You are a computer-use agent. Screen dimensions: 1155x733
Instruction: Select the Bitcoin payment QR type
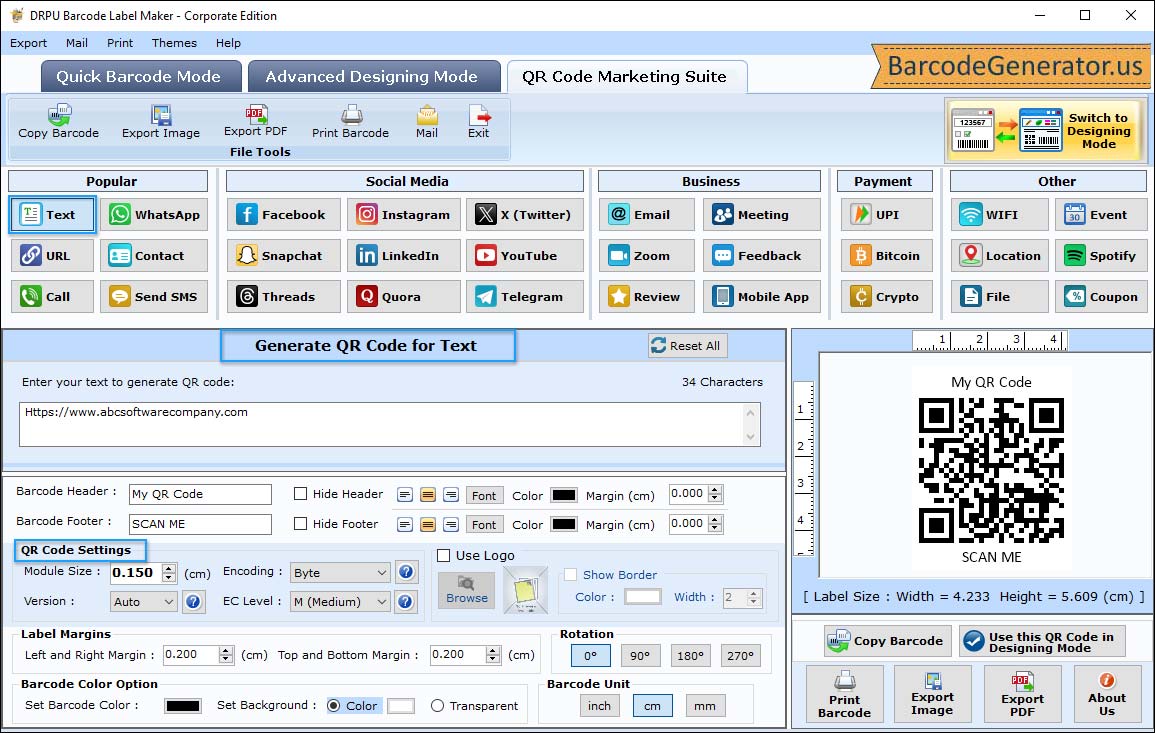(x=887, y=256)
